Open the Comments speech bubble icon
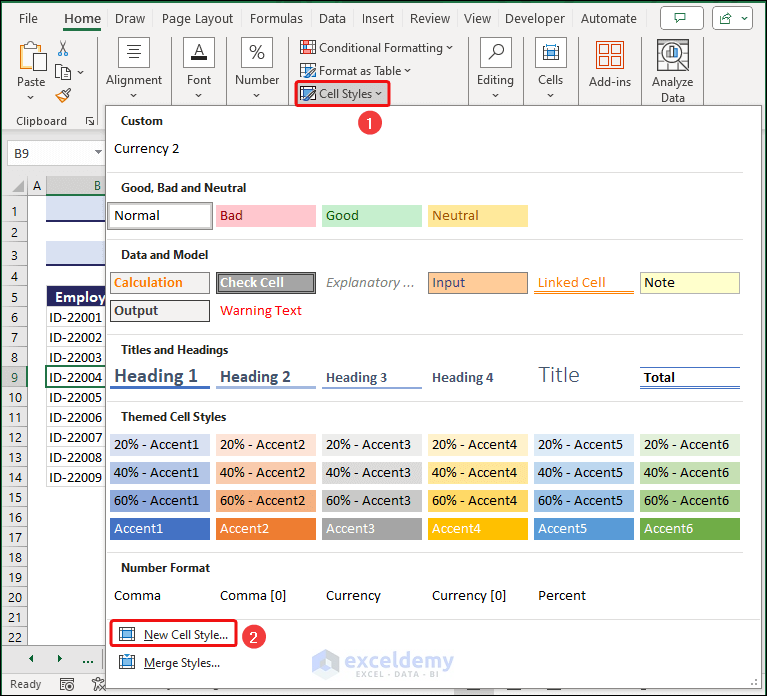The height and width of the screenshot is (696, 767). pos(681,19)
